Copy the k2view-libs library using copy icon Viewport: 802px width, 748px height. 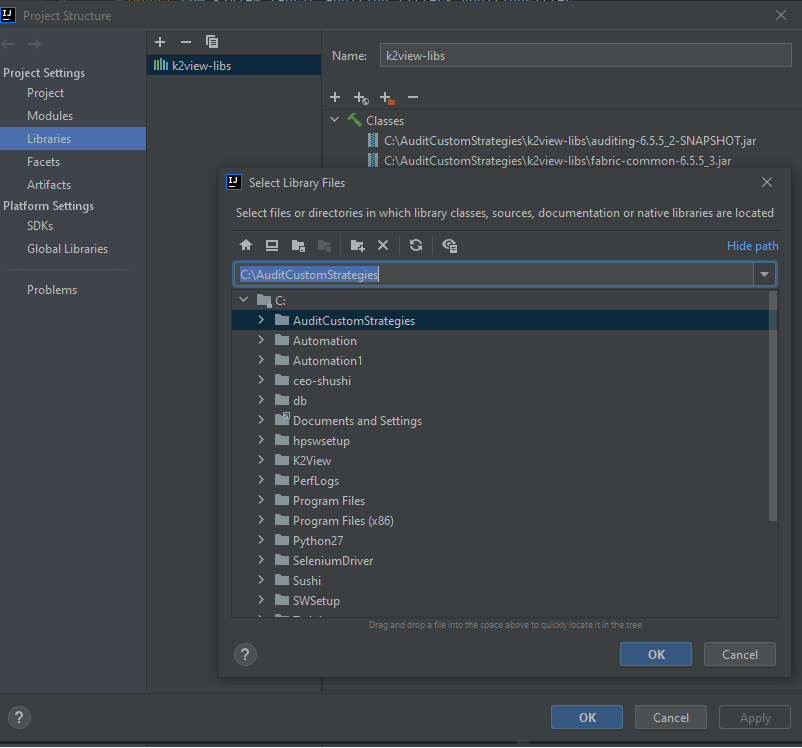coord(211,41)
